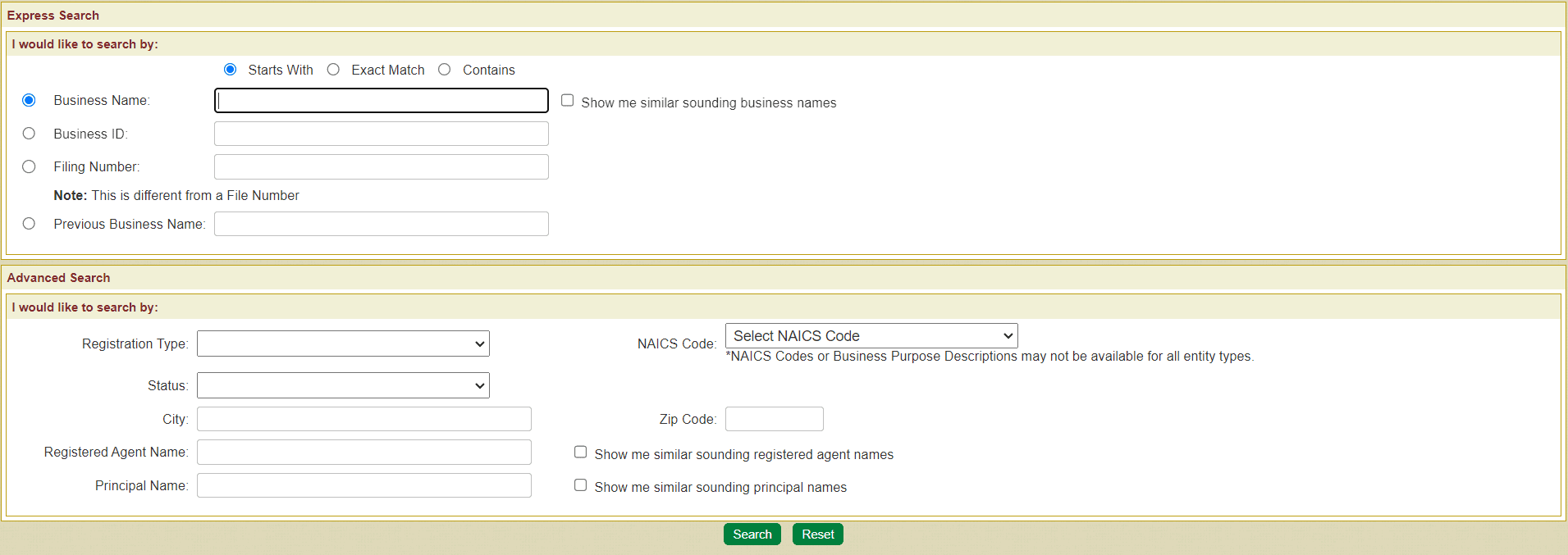Select Previous Business Name radio button
1568x555 pixels.
pos(30,224)
